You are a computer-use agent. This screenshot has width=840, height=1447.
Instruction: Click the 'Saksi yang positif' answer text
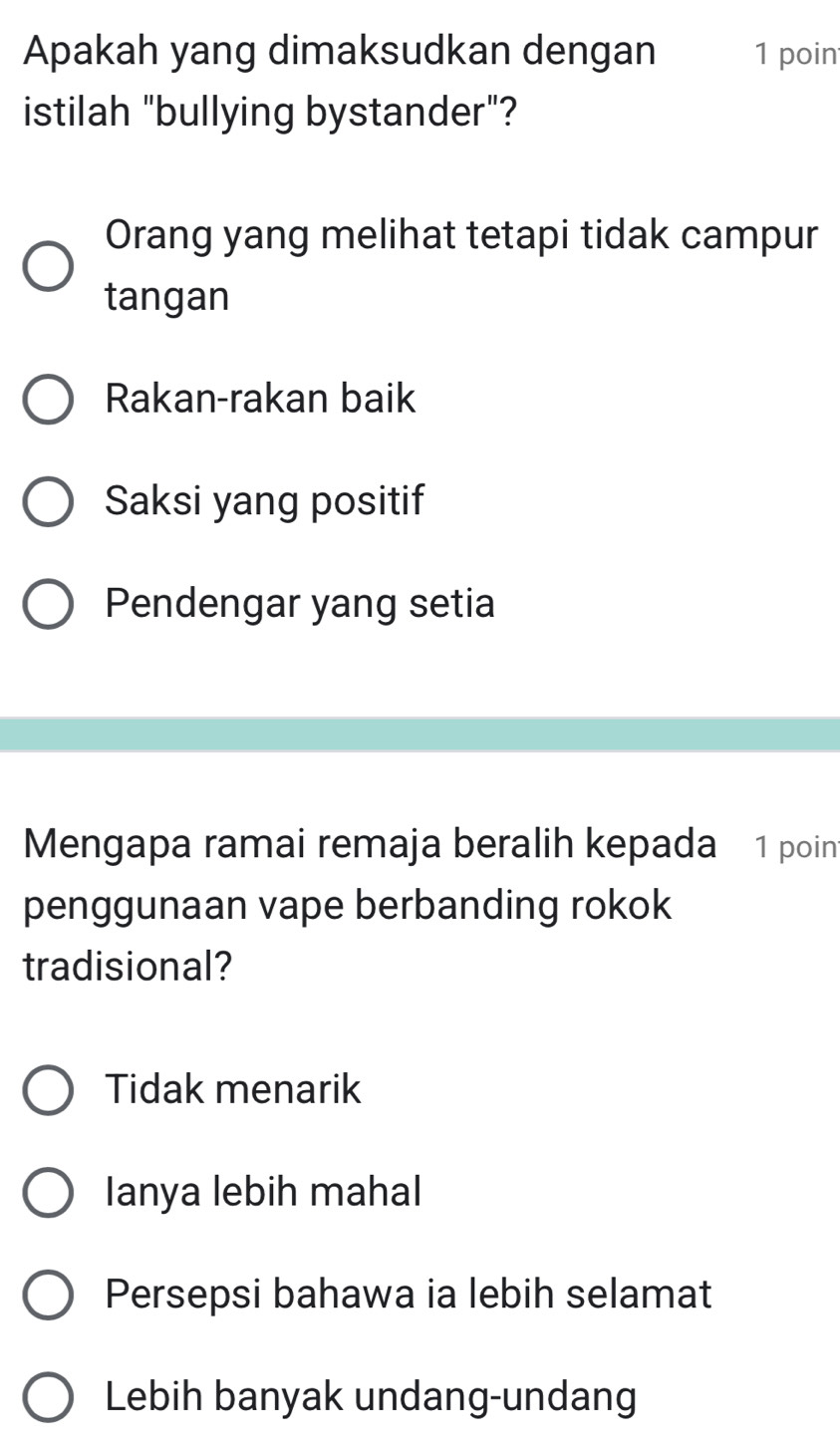(264, 501)
